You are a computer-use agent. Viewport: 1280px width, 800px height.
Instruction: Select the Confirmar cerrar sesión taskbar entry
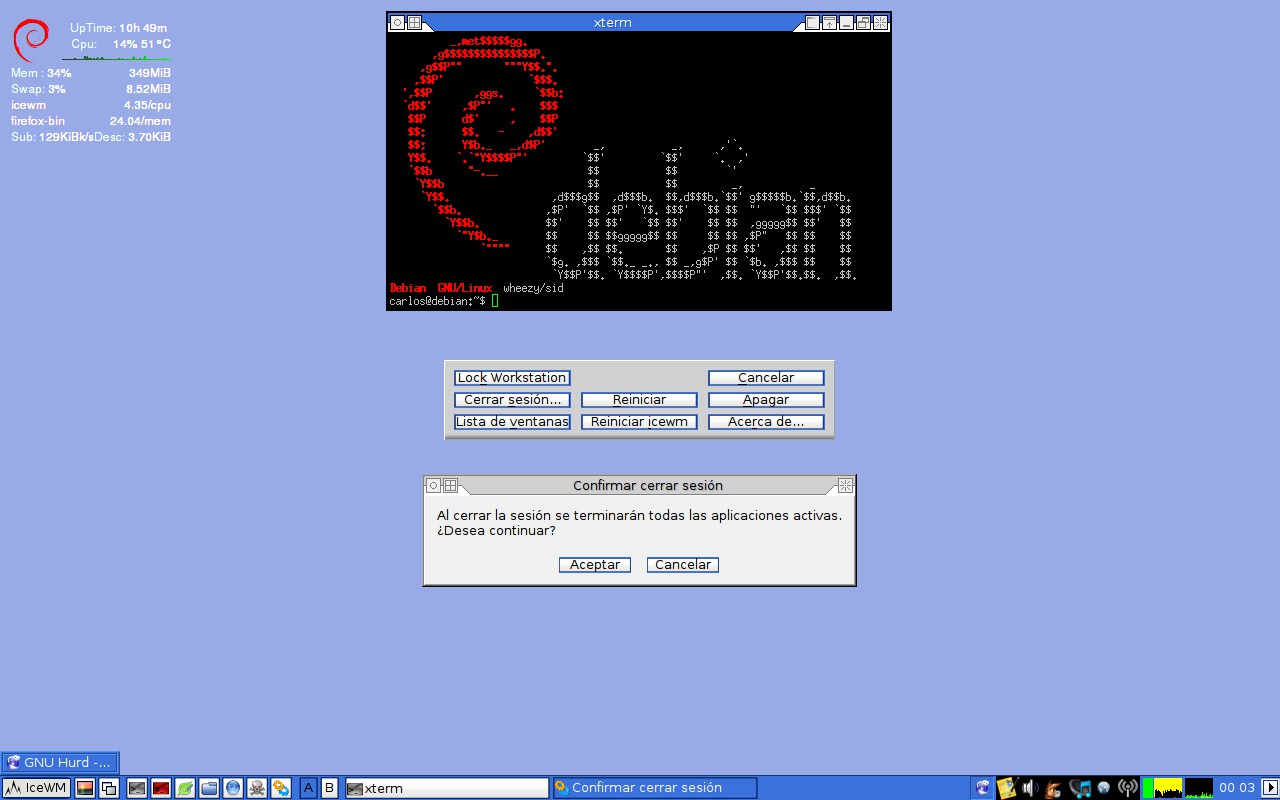(x=654, y=788)
